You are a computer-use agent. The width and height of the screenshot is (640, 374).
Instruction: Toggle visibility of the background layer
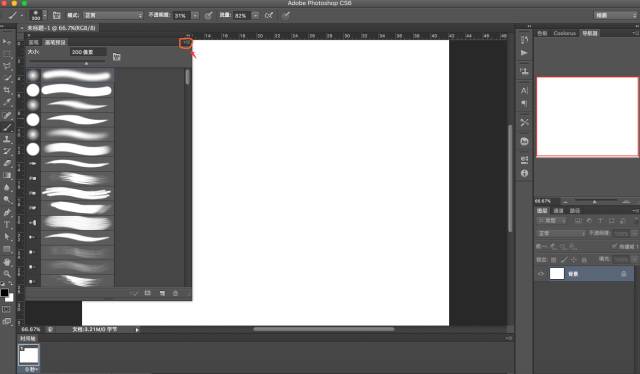[541, 274]
